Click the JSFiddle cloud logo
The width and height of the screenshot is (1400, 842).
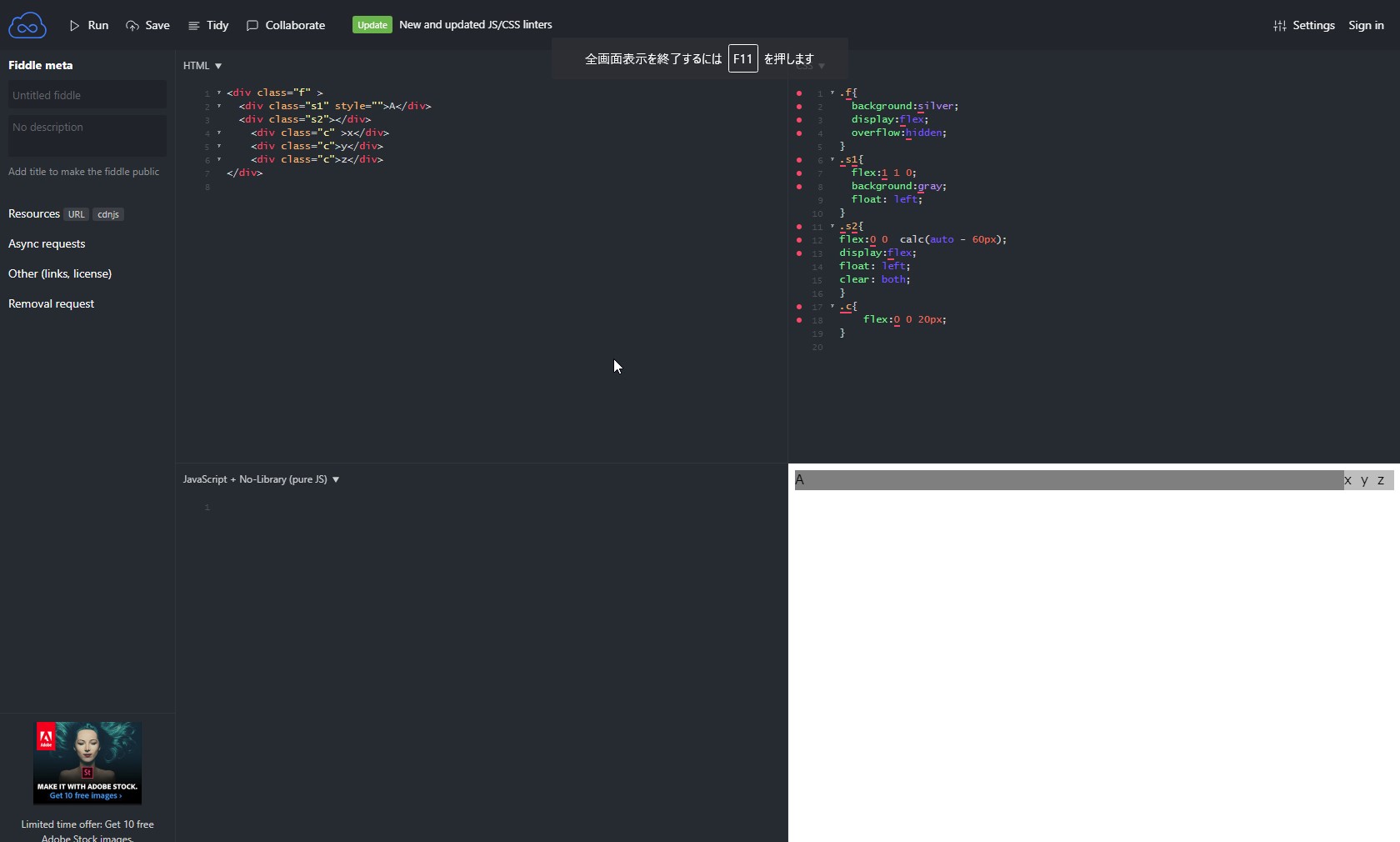tap(27, 26)
